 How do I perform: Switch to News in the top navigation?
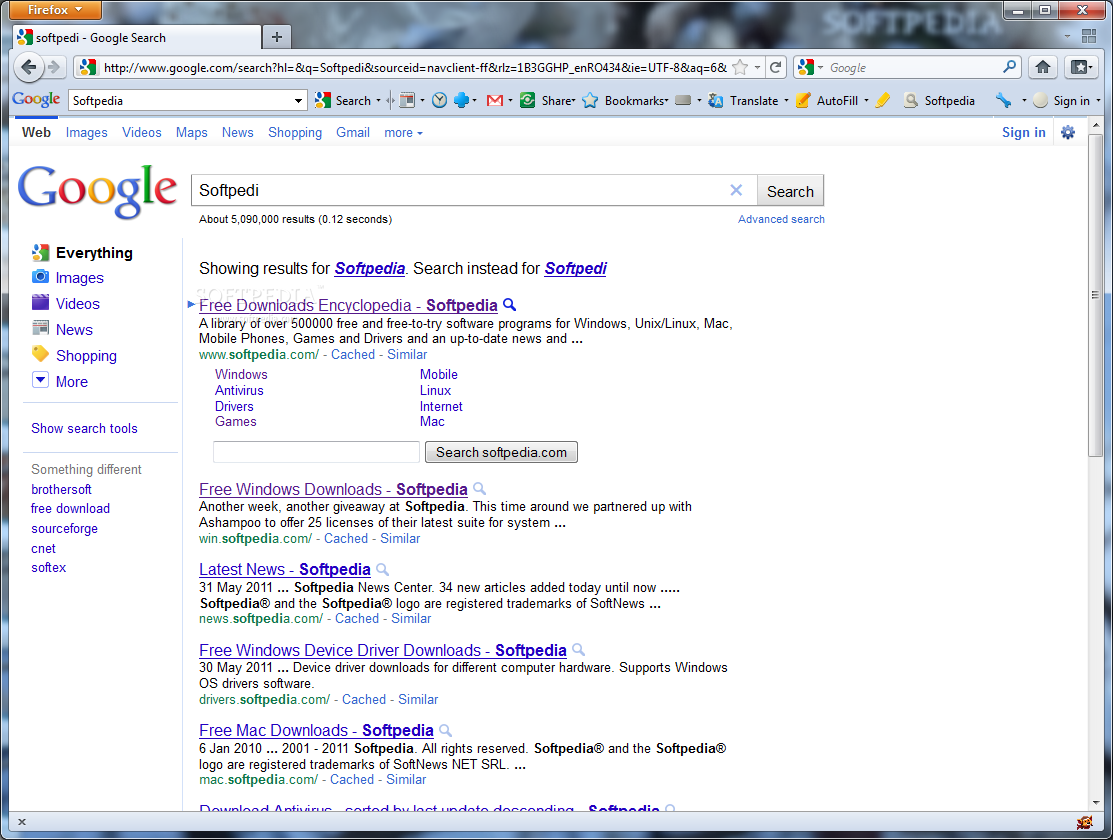(237, 133)
